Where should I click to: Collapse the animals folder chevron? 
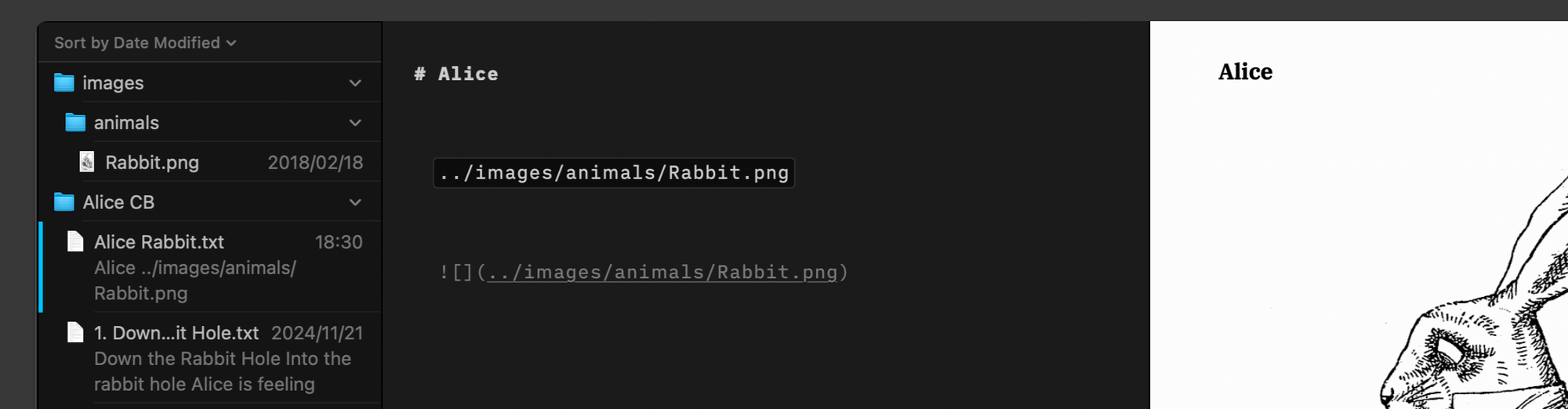pos(355,123)
